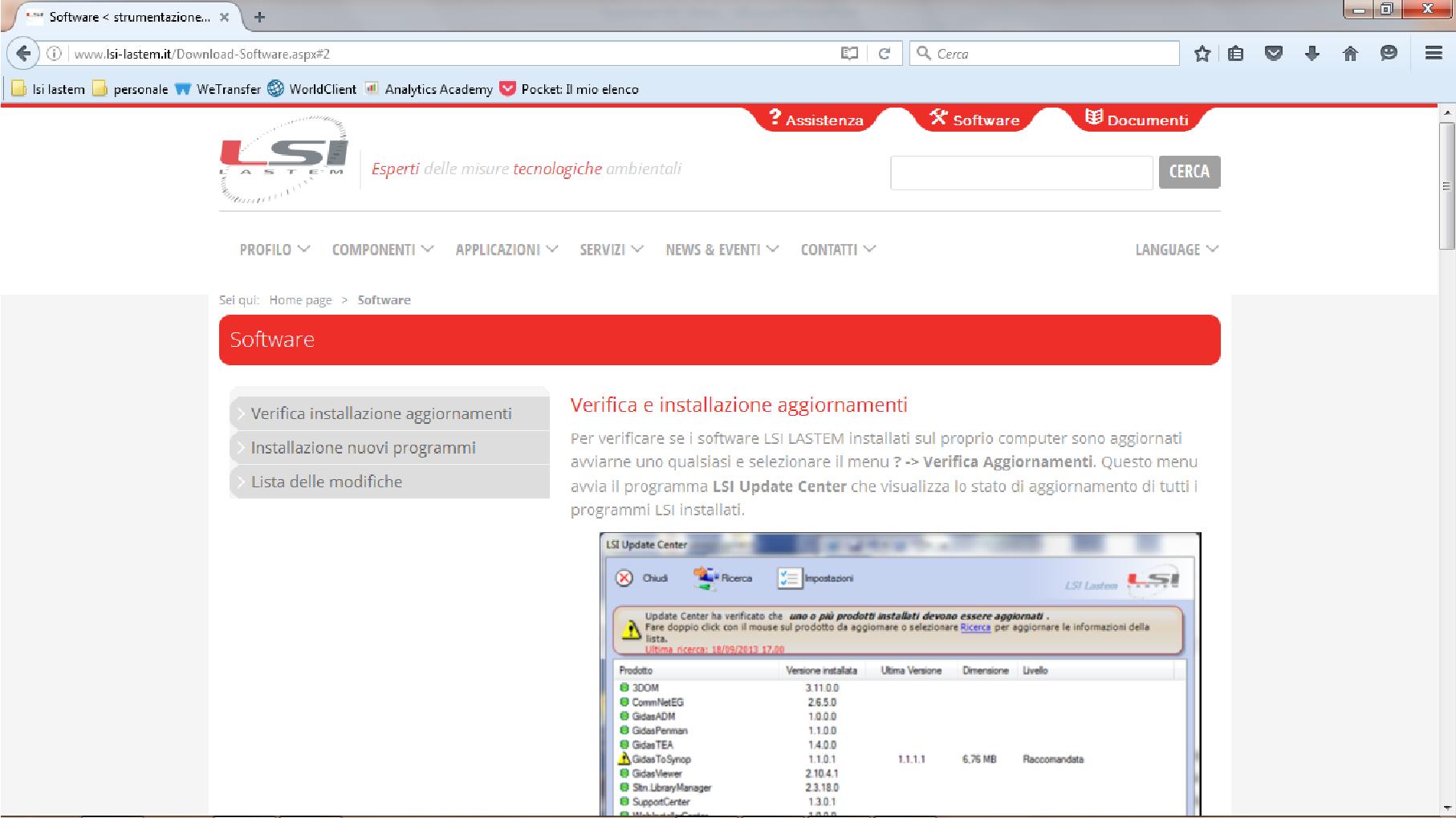Click the LSI Update Center screenshot image
The image size is (1456, 818).
tap(901, 674)
